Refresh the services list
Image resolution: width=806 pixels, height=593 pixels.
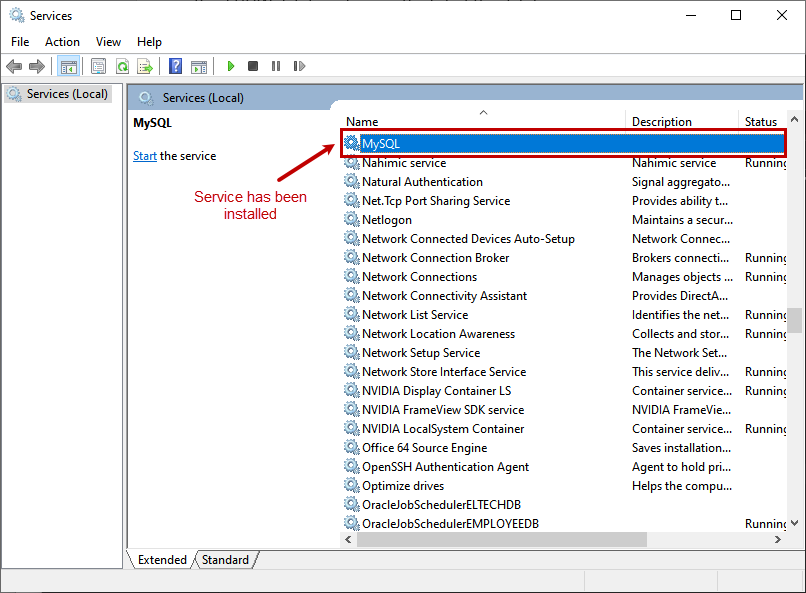click(x=122, y=66)
